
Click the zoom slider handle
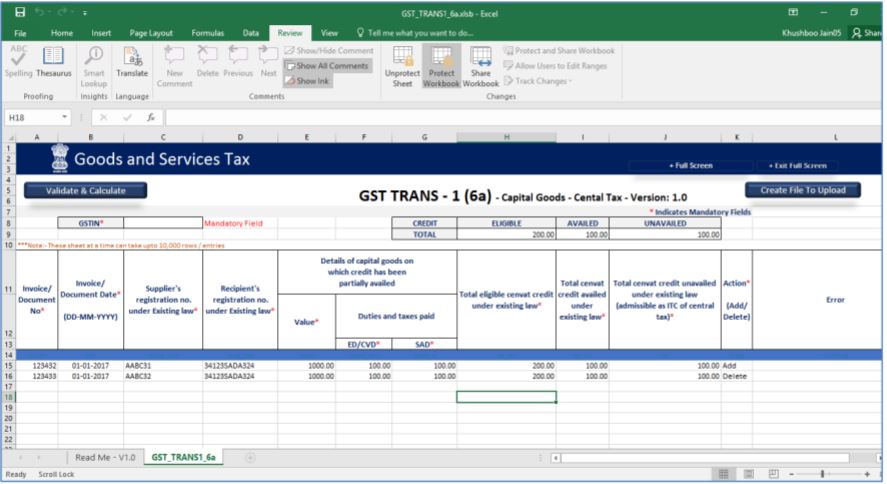click(x=822, y=474)
